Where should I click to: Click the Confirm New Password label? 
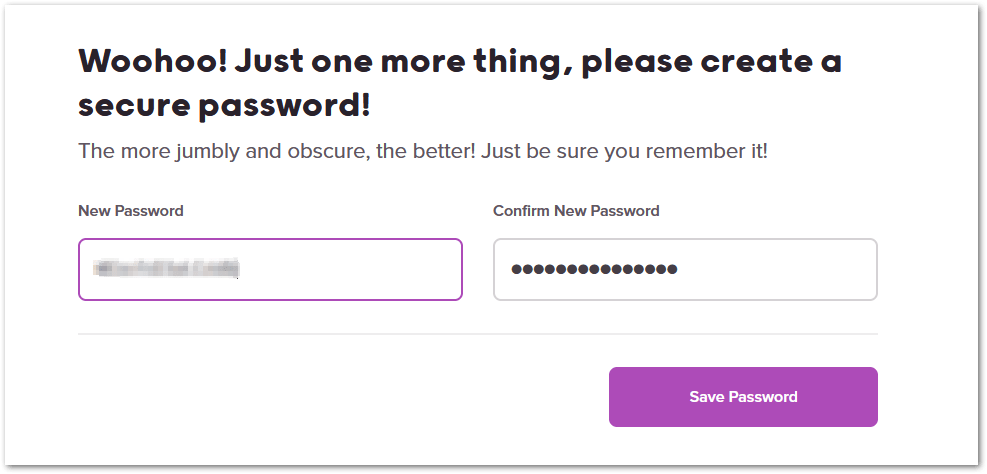[576, 211]
